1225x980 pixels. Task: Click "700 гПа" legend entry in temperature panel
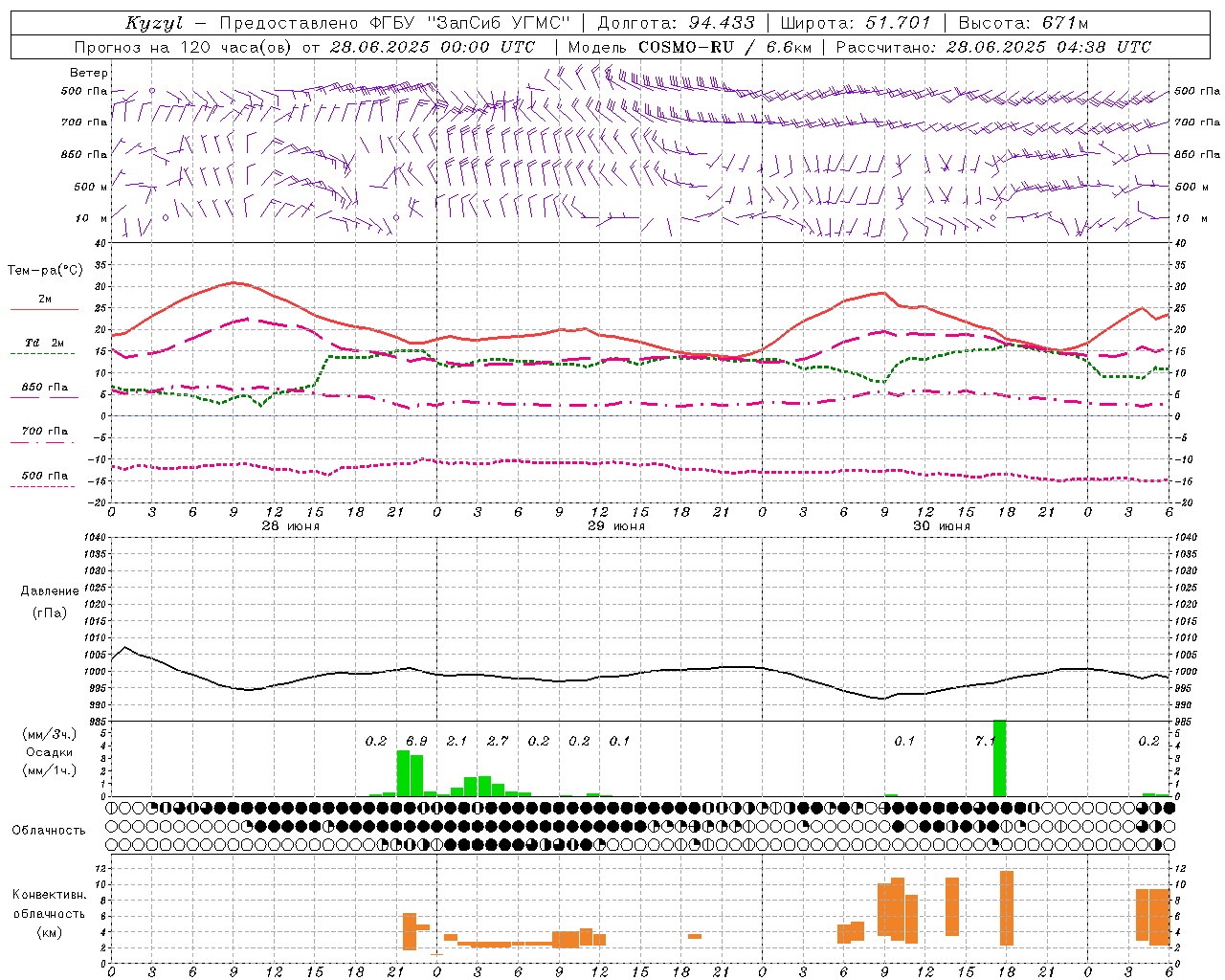[x=45, y=432]
